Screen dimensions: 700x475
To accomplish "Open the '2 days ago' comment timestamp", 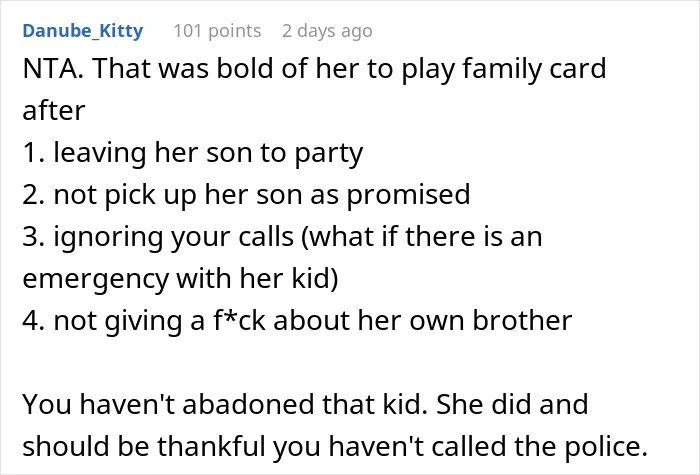I will 327,31.
